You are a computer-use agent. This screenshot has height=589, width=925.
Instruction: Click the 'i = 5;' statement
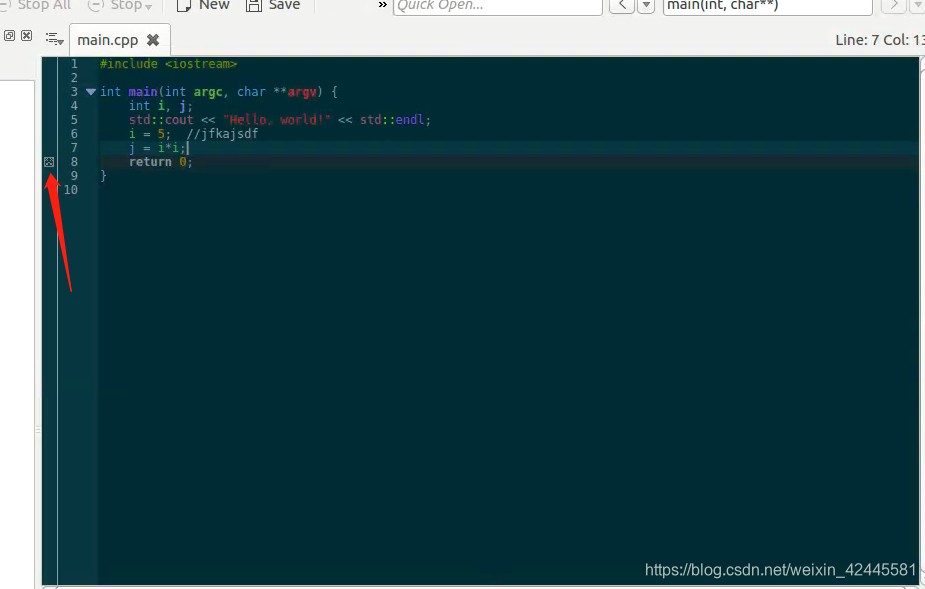point(150,134)
